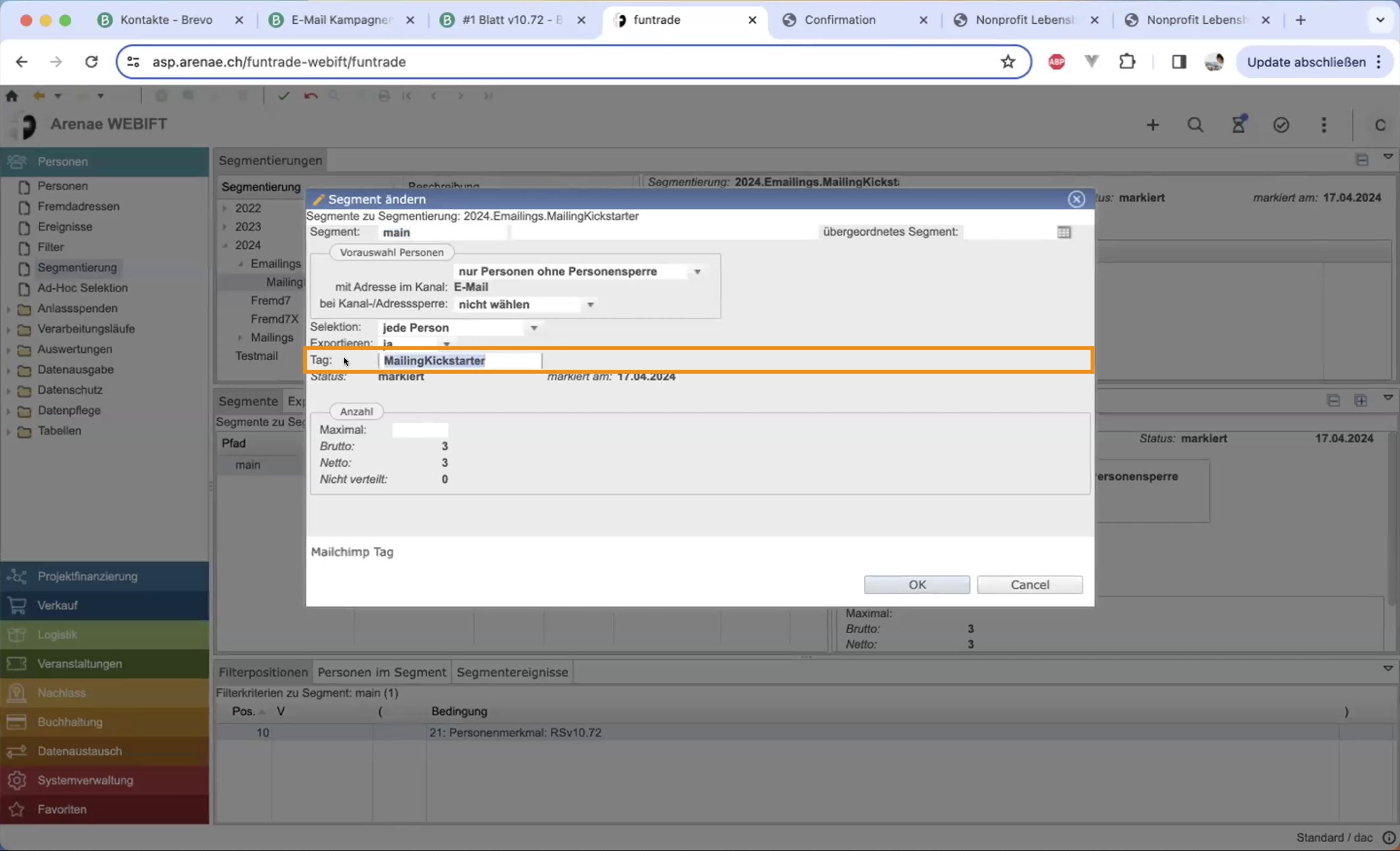This screenshot has height=851, width=1400.
Task: Click the Maximal input field
Action: pos(419,430)
